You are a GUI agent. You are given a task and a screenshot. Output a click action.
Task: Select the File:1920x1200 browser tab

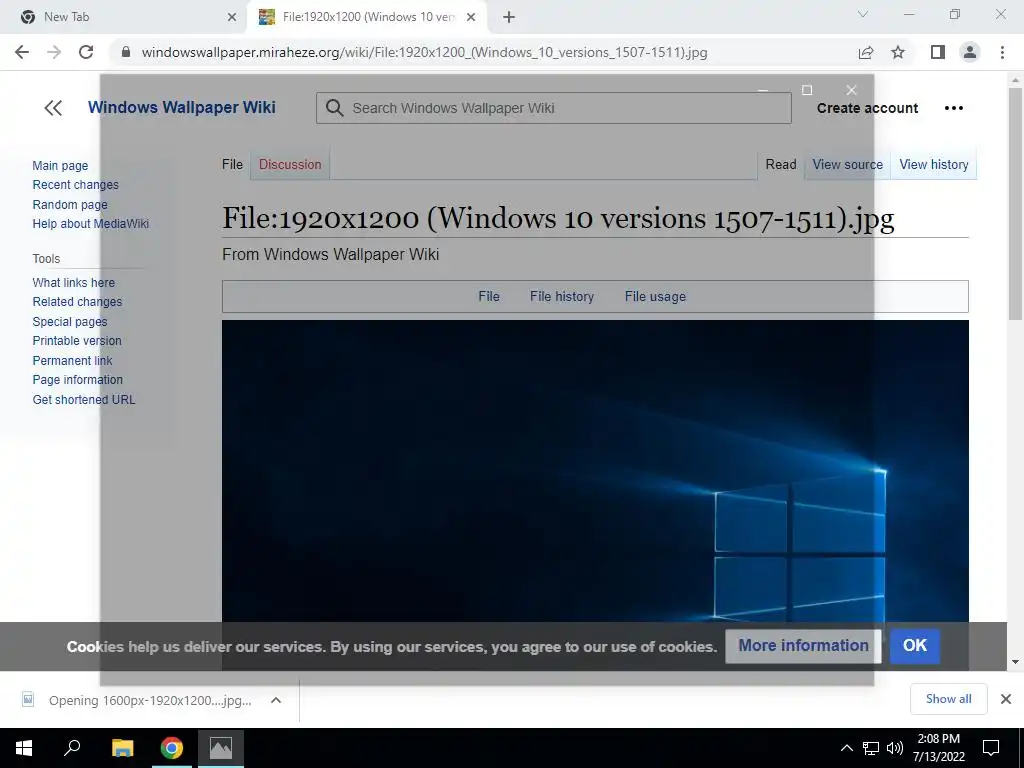[x=368, y=17]
